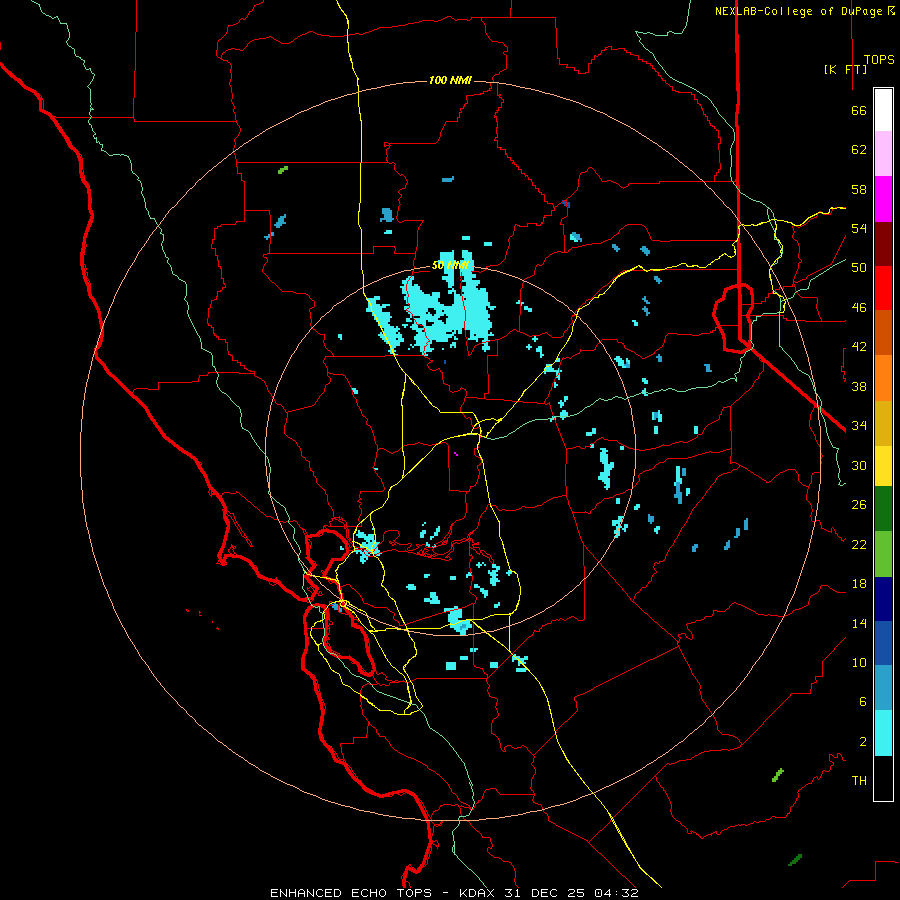Click the 100 NMI range ring label
Screen dimensions: 900x900
(x=450, y=80)
